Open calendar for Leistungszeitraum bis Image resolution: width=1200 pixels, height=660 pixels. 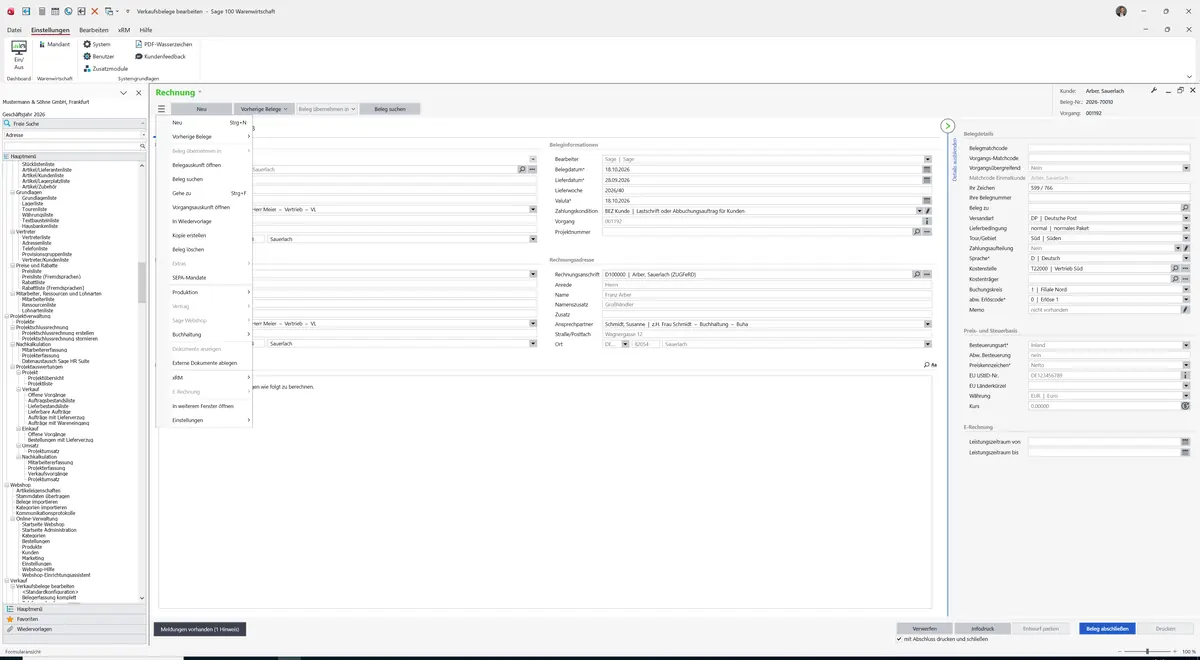[1186, 452]
